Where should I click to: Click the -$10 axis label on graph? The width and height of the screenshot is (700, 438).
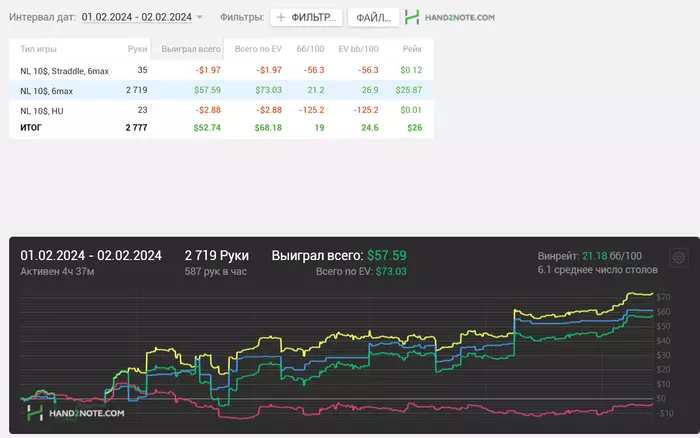(x=665, y=413)
